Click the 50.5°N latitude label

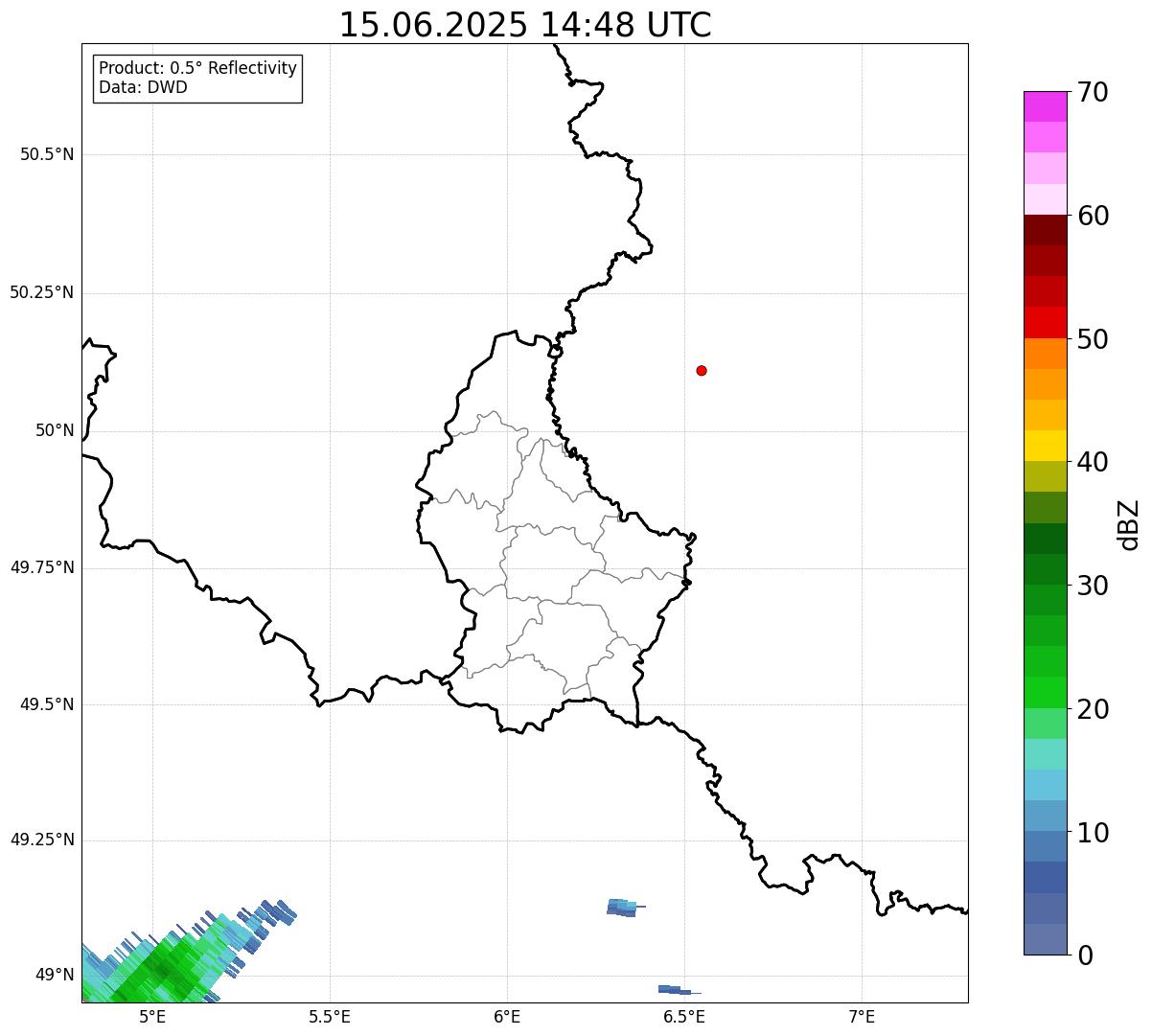[x=47, y=154]
